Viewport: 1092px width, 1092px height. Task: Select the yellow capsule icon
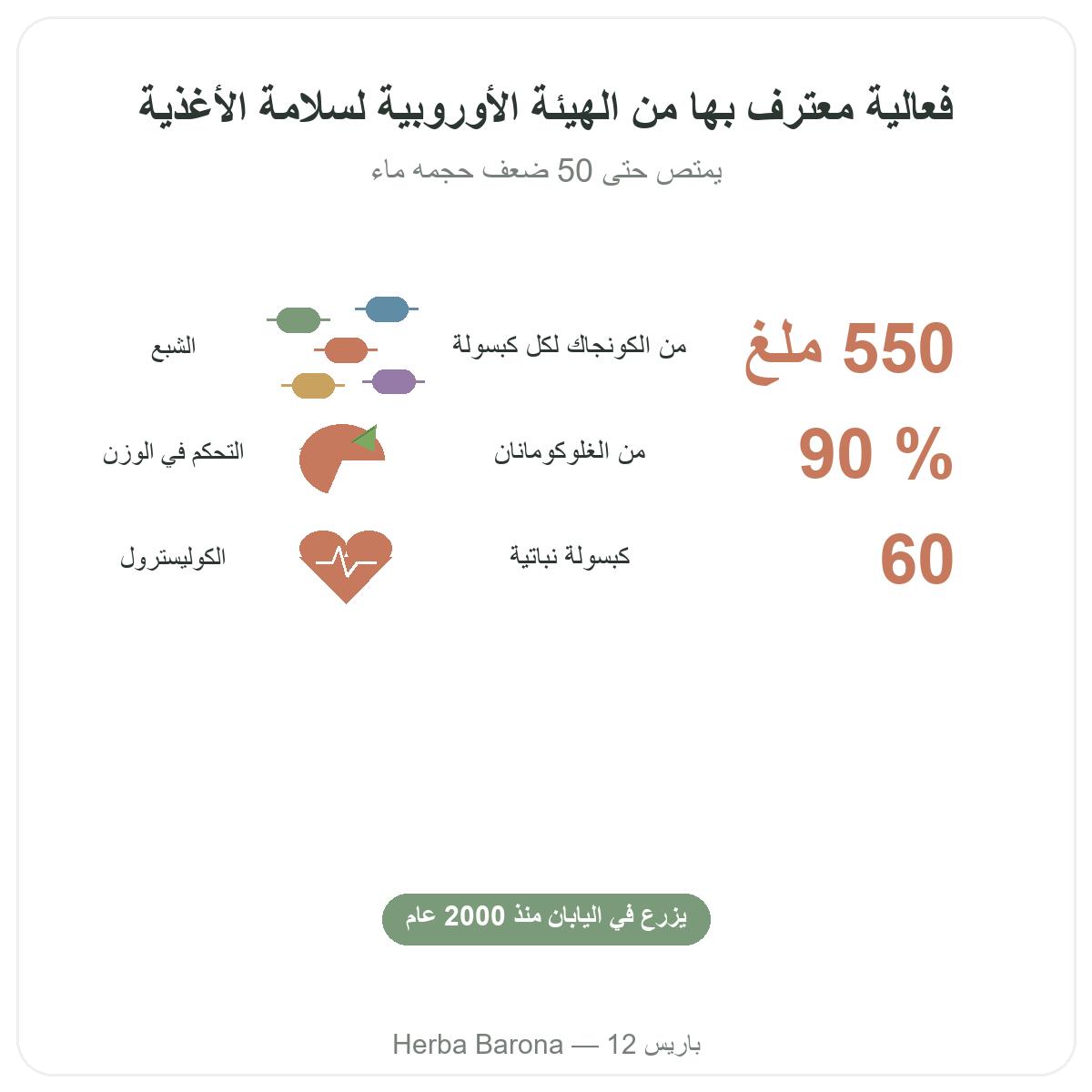pyautogui.click(x=313, y=386)
